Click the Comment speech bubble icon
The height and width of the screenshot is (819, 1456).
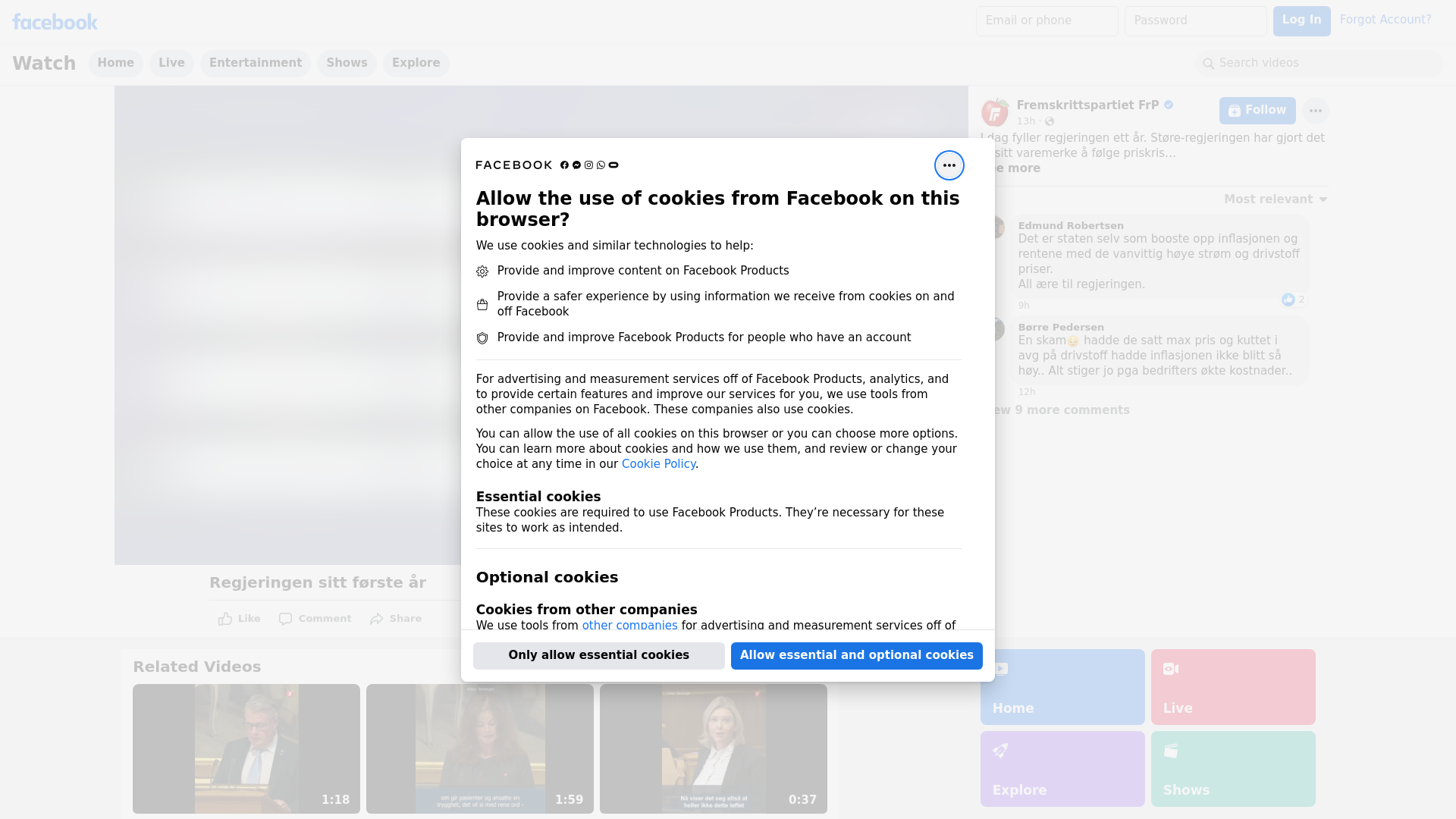click(285, 619)
